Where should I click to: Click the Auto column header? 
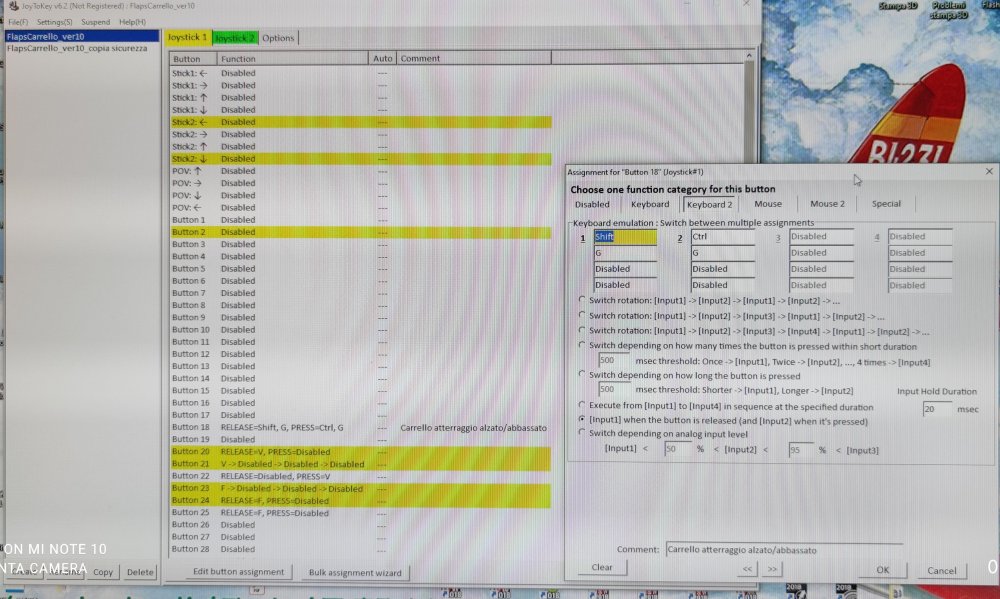click(383, 58)
